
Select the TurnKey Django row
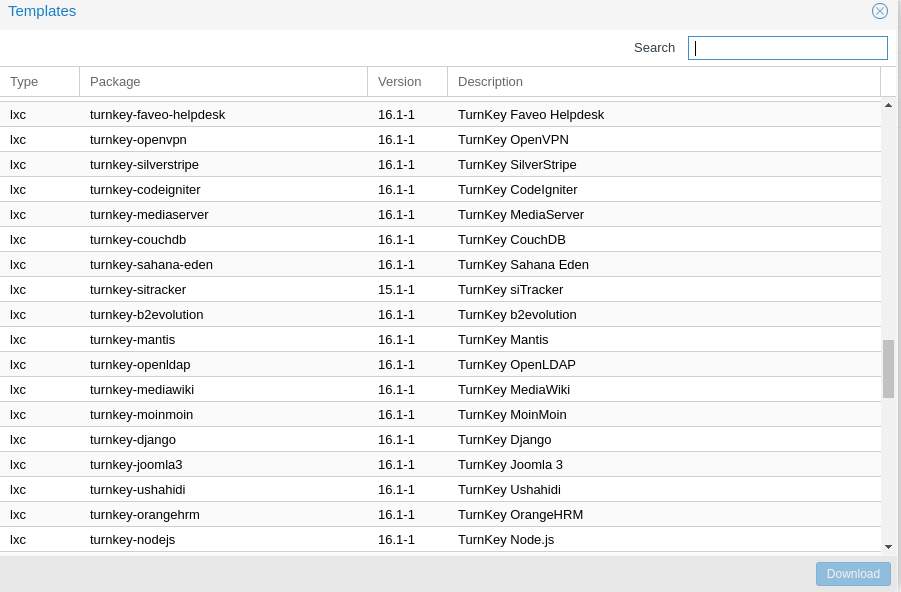(504, 439)
